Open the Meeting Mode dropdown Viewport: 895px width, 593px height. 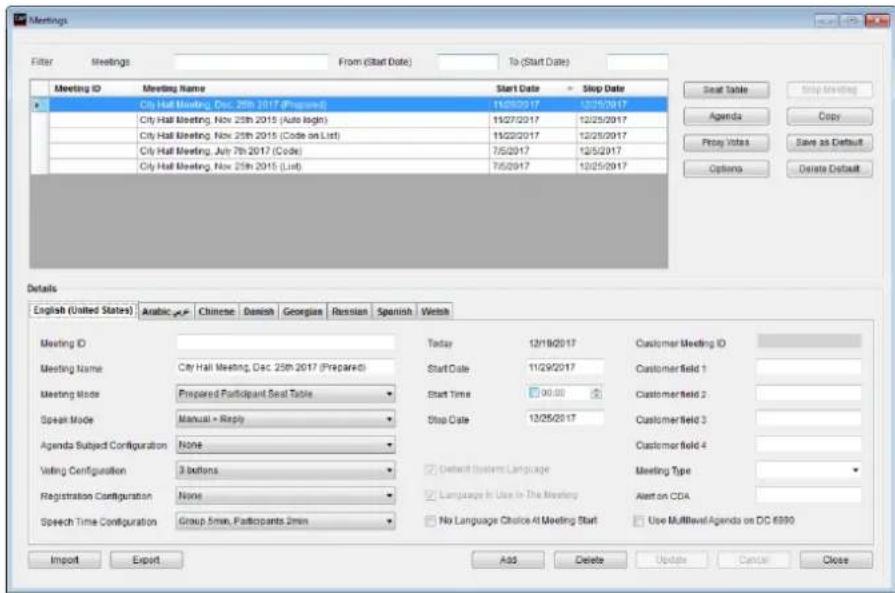tap(285, 394)
